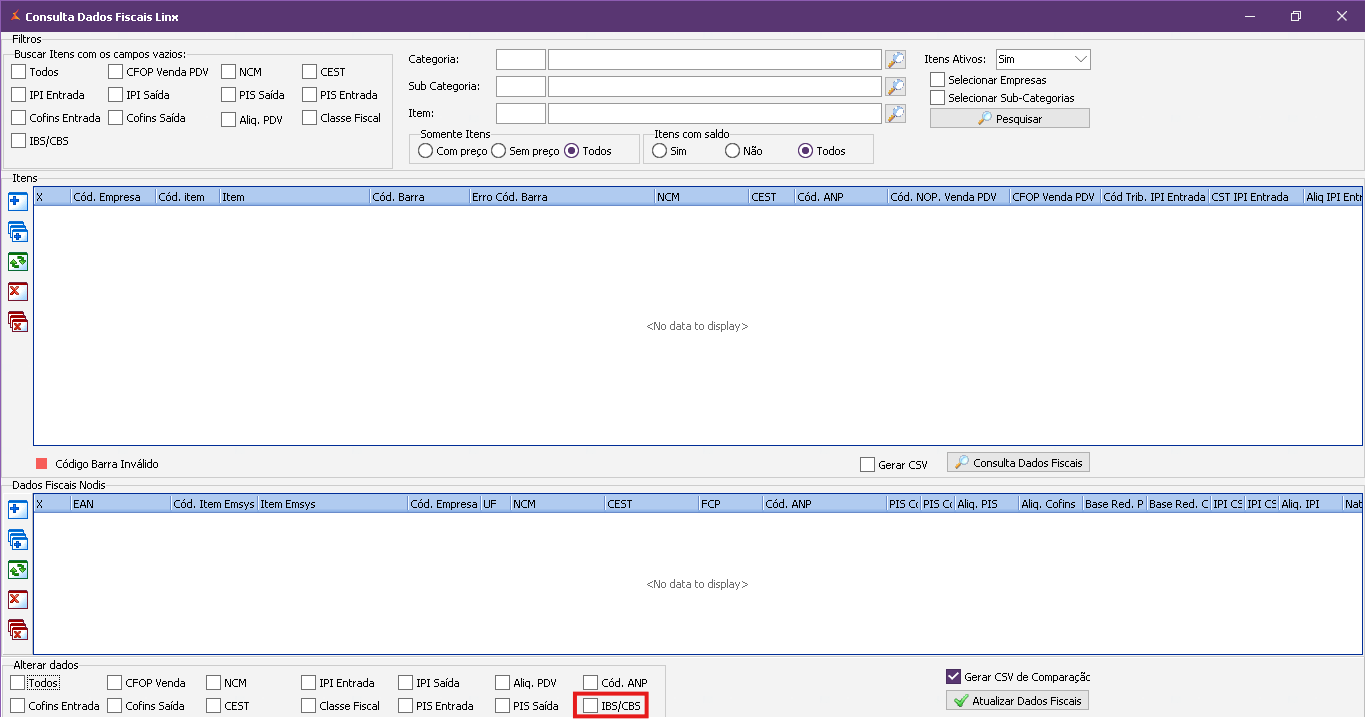Tick IPI Saída filter checkbox in Filtros
Viewport: 1365px width, 719px height.
tap(115, 95)
